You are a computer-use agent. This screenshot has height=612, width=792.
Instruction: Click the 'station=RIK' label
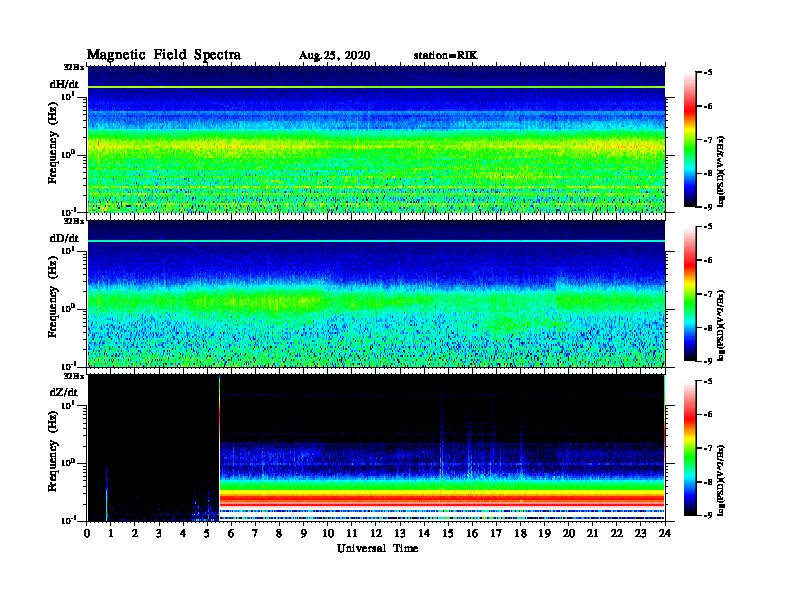(x=445, y=55)
